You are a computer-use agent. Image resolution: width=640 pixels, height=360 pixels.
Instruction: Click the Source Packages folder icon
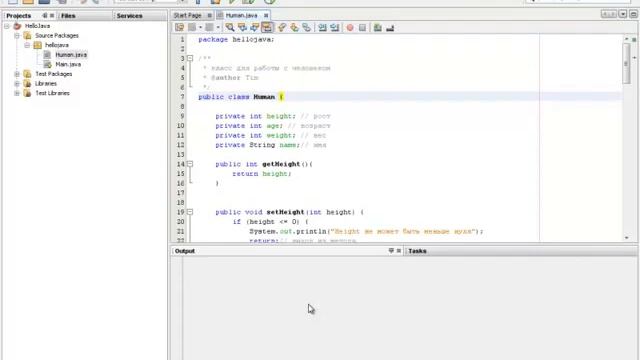coord(27,36)
